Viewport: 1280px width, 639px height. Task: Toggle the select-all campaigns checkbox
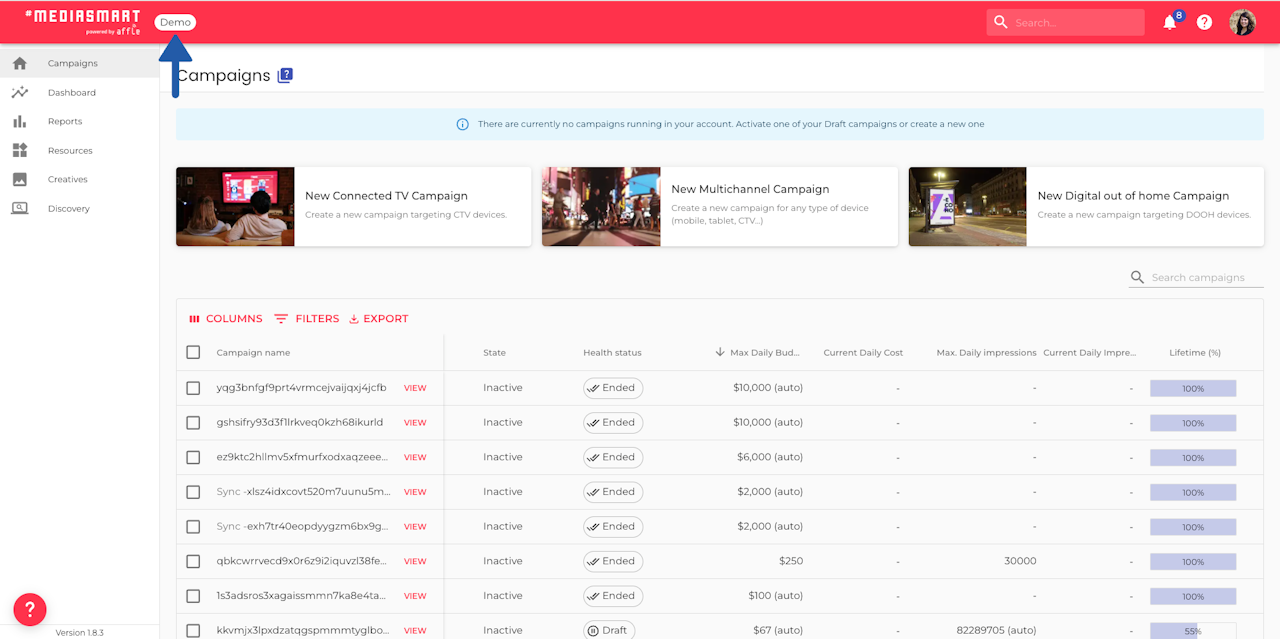[x=193, y=352]
